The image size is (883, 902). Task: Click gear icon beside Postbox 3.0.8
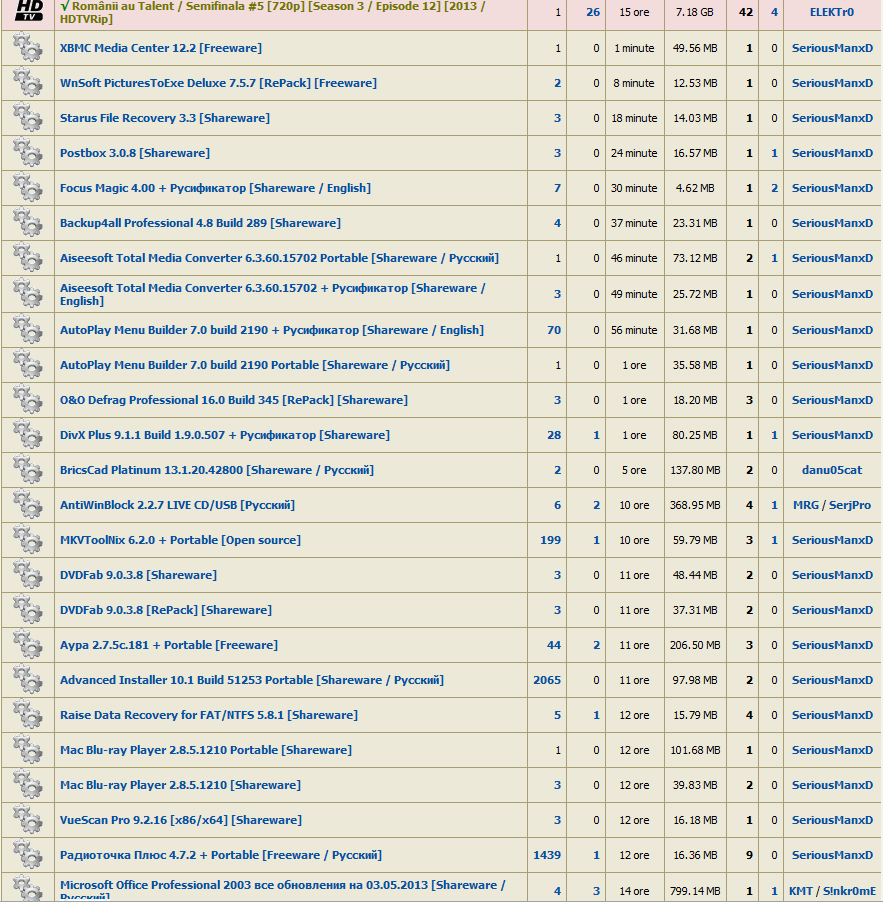click(x=28, y=153)
